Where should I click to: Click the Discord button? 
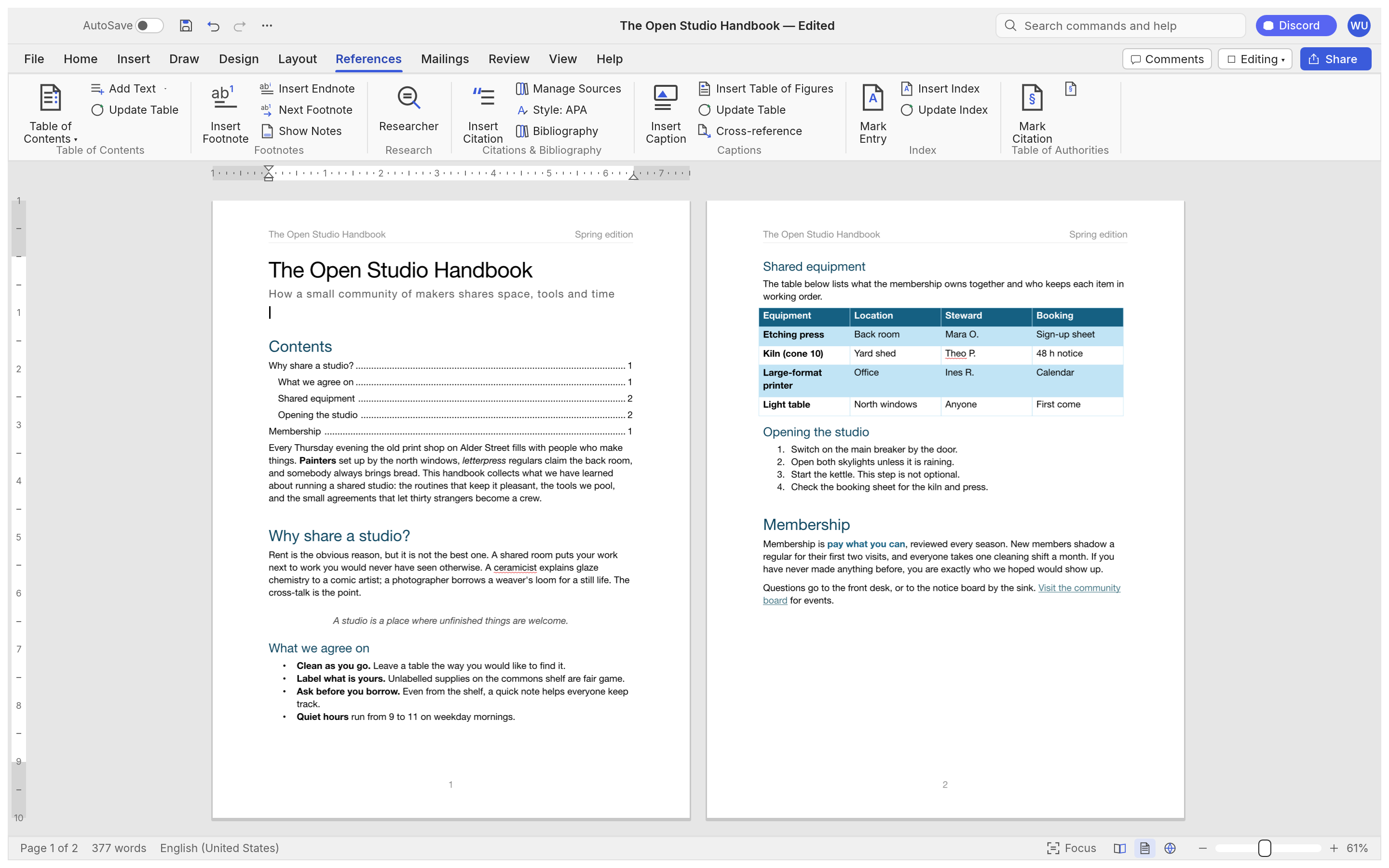click(1295, 25)
